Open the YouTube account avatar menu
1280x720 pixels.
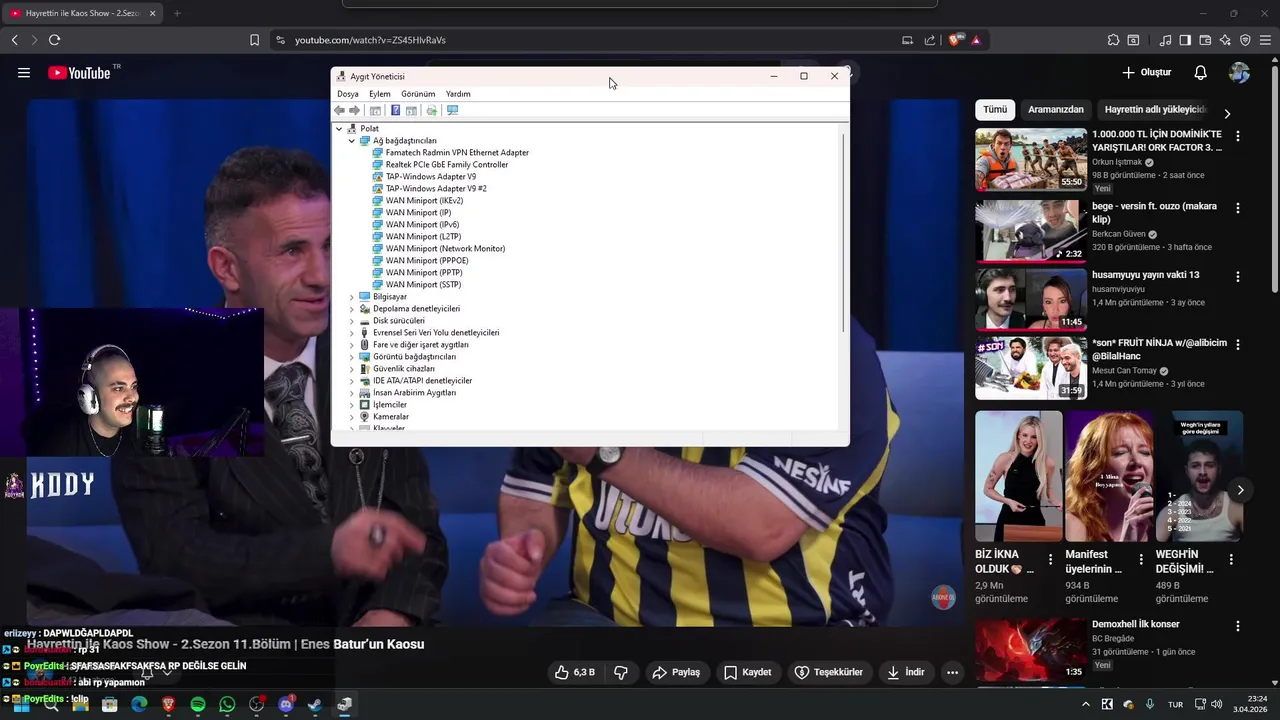[1239, 73]
